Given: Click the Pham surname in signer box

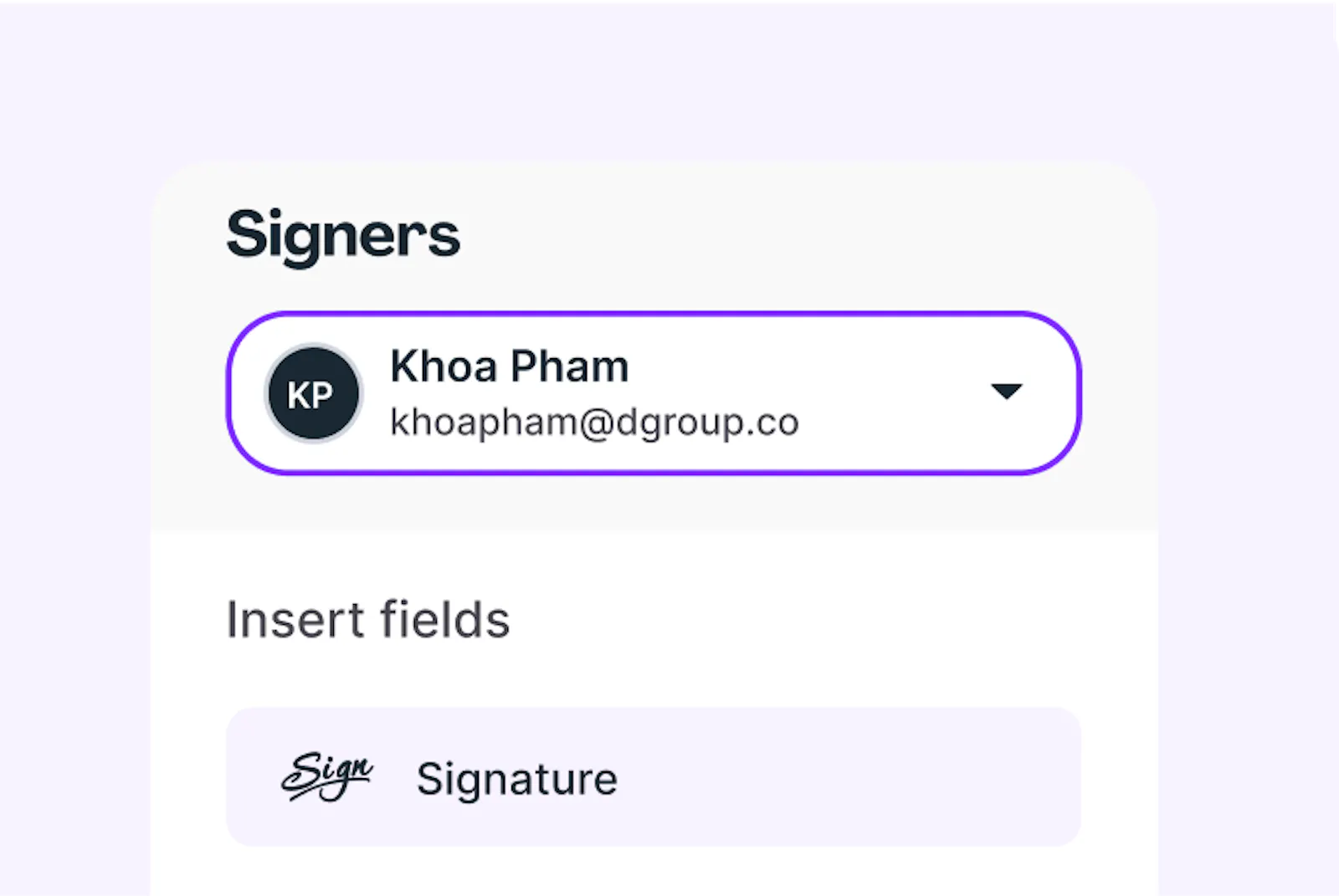Looking at the screenshot, I should click(569, 366).
